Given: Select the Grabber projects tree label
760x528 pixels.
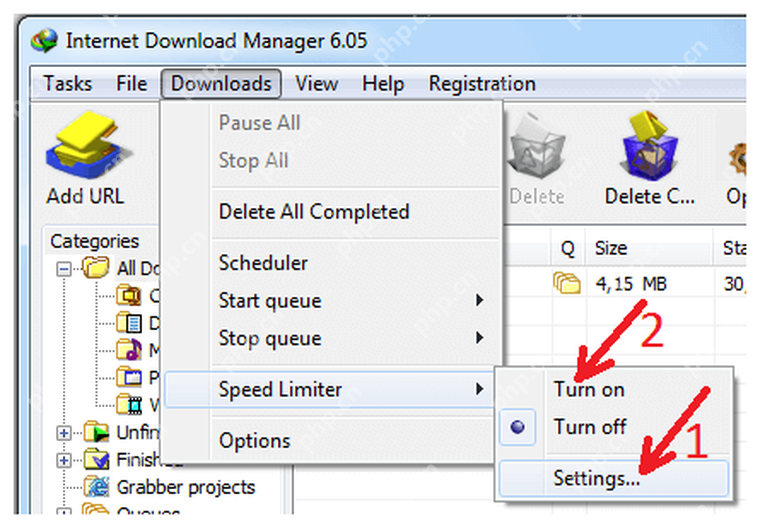Looking at the screenshot, I should (x=186, y=487).
